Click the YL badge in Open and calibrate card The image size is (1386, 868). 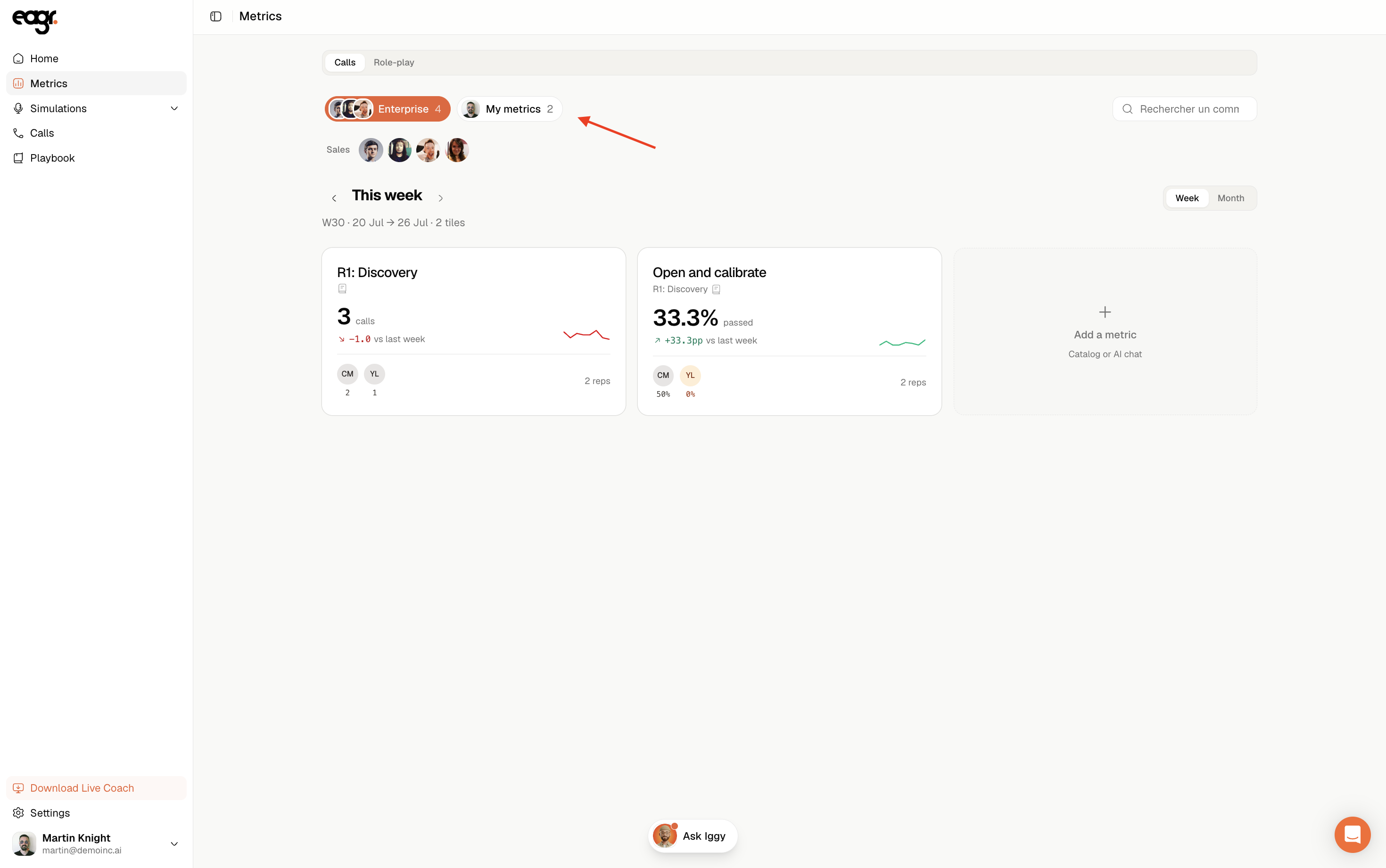690,376
